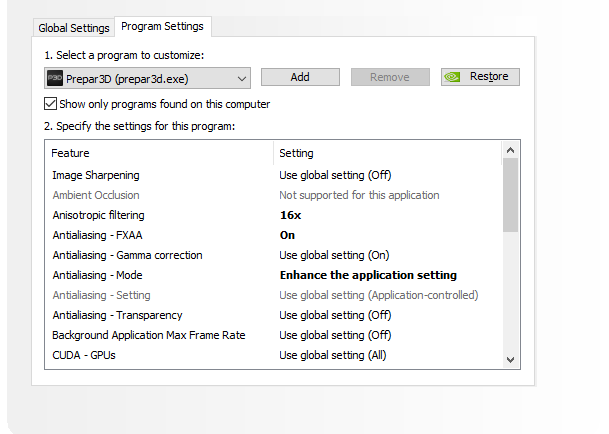Toggle Show only programs found on this computer
Viewport: 609px width, 434px height.
(50, 104)
